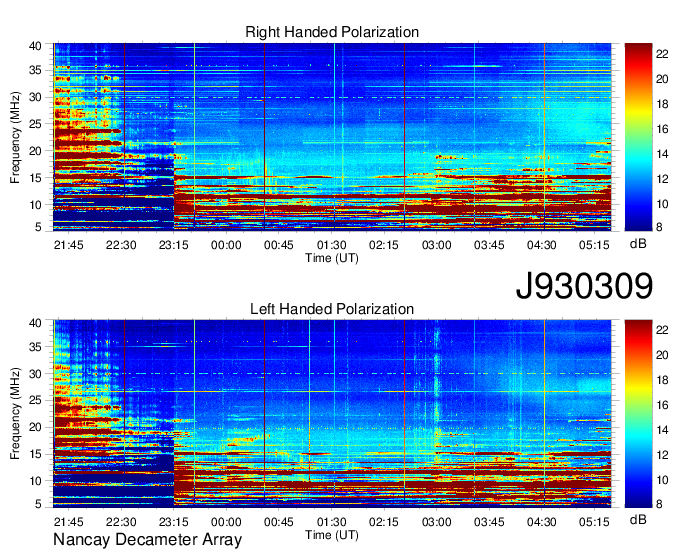Click the 00:00 time tick on the top plot
Screen dimensions: 680x552
point(226,245)
